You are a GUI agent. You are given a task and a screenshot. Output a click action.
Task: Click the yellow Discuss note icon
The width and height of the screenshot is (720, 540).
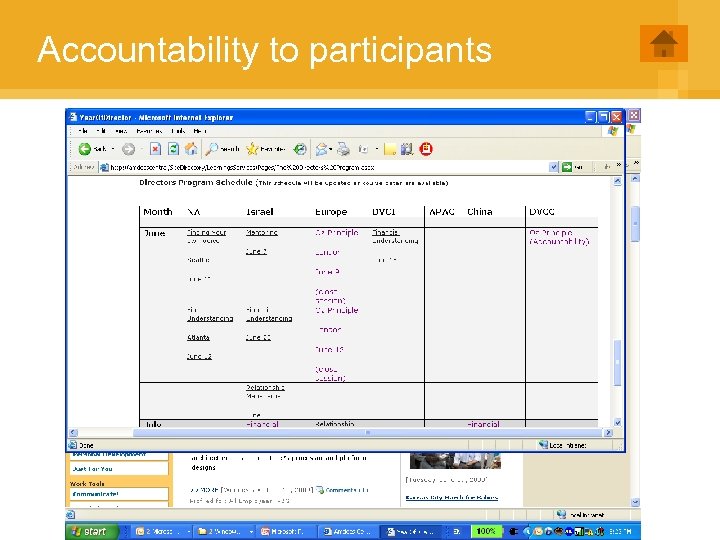390,149
